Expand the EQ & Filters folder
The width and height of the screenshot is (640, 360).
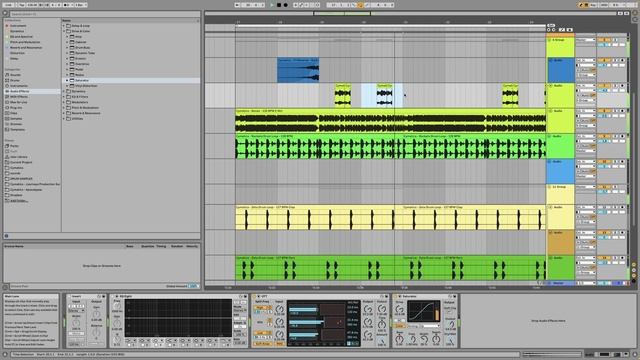tap(64, 97)
